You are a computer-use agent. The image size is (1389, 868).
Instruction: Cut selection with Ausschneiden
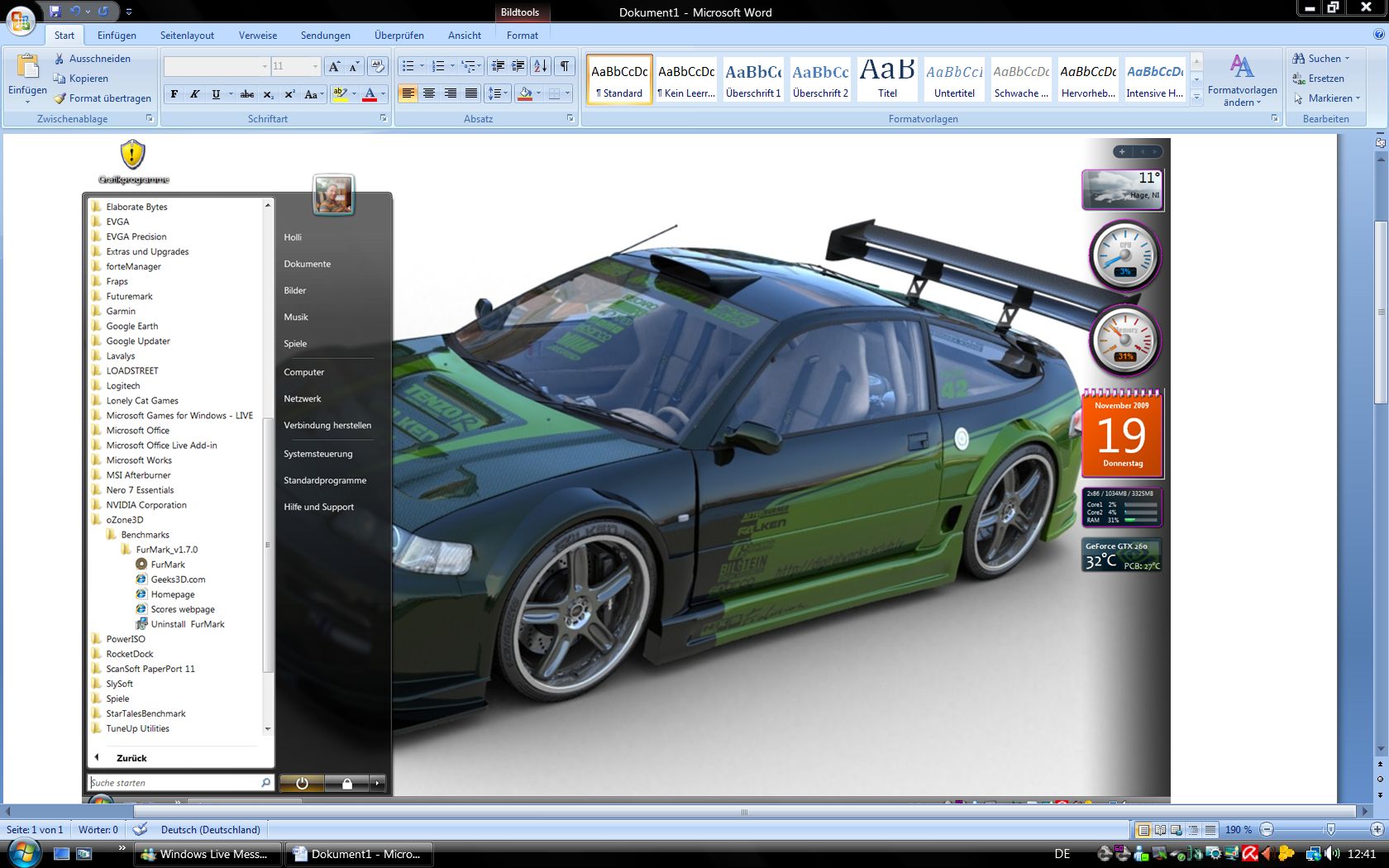pos(93,59)
